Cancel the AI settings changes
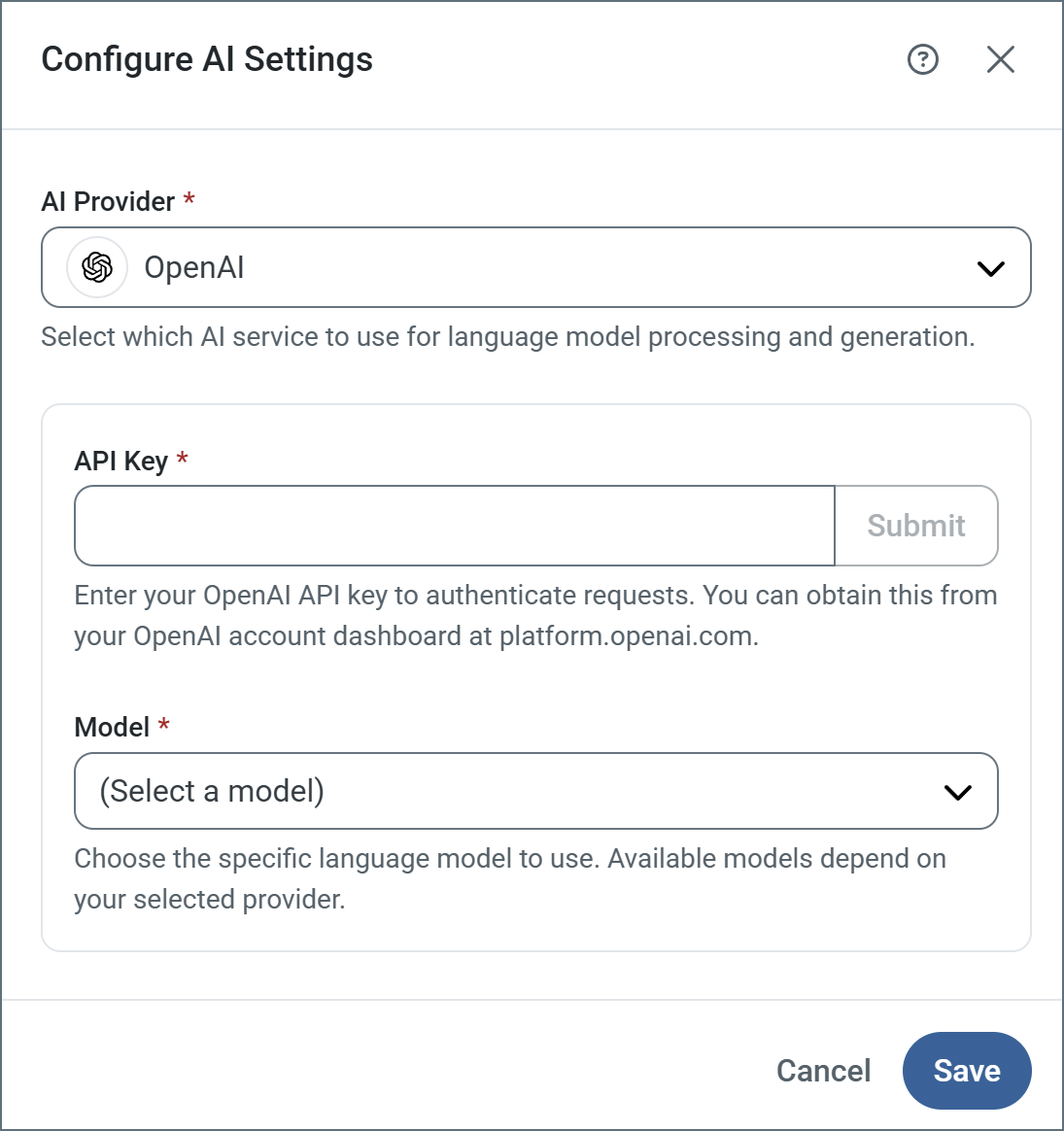This screenshot has height=1131, width=1064. (x=823, y=1071)
